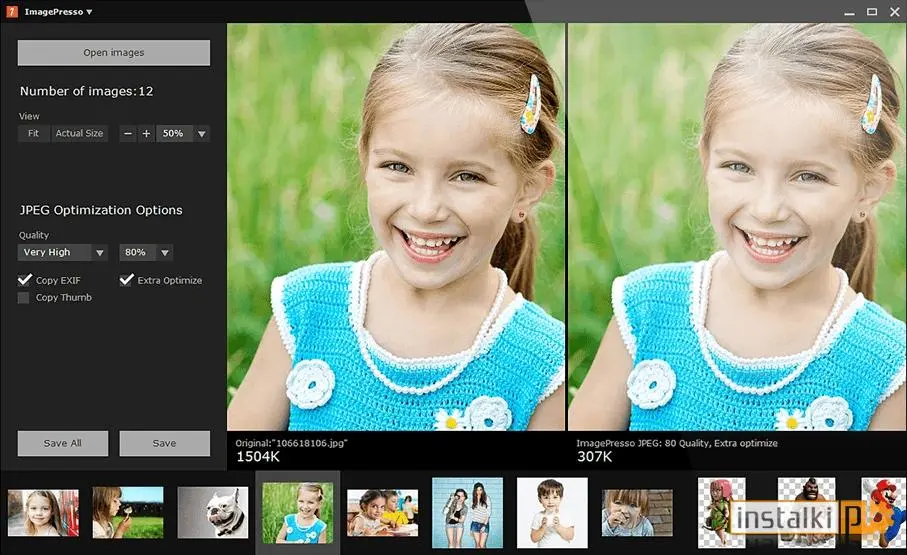Uncheck the Copy EXIF checkbox
Screen dimensions: 907x555
24,280
